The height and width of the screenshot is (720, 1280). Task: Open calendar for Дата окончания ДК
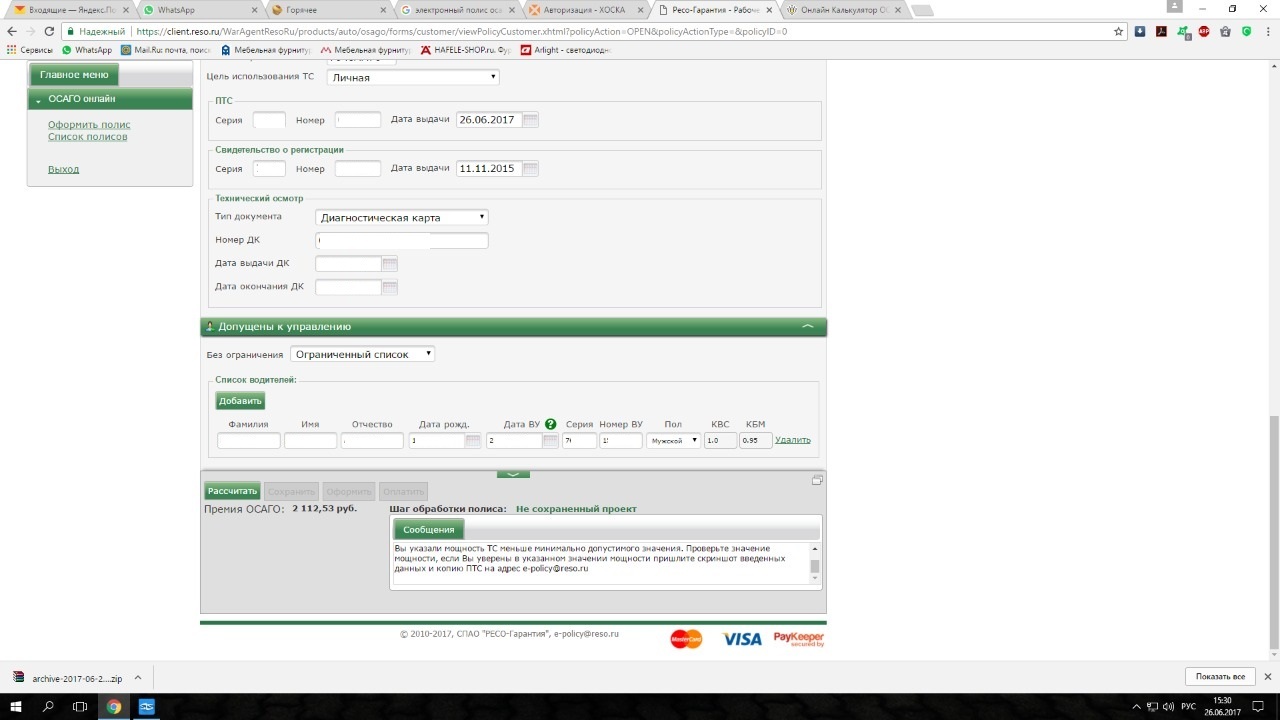coord(390,288)
